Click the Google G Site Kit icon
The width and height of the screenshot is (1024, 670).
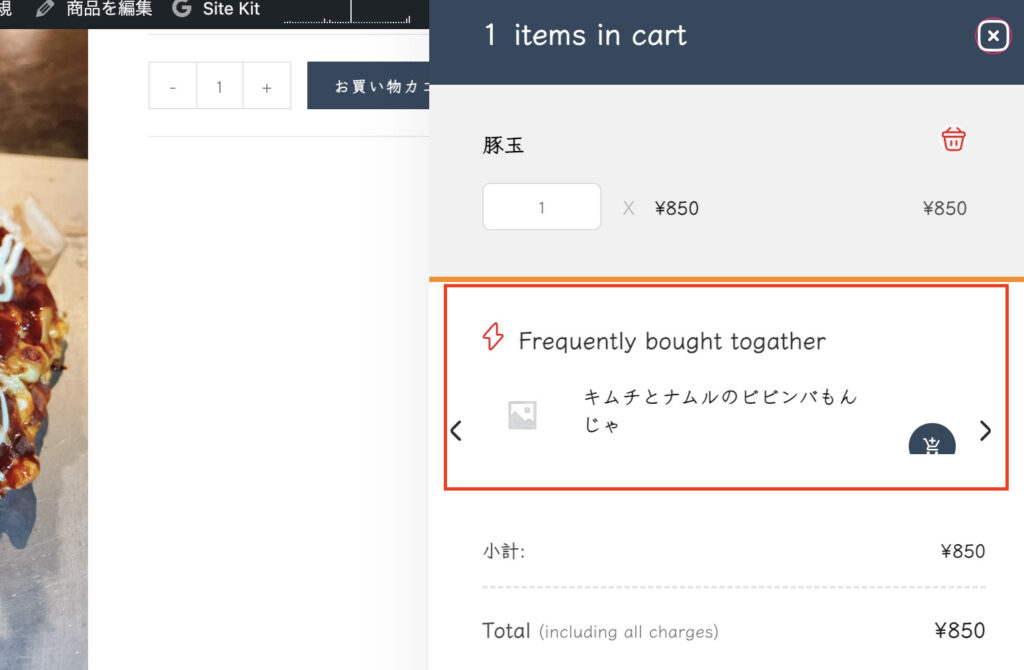point(181,9)
